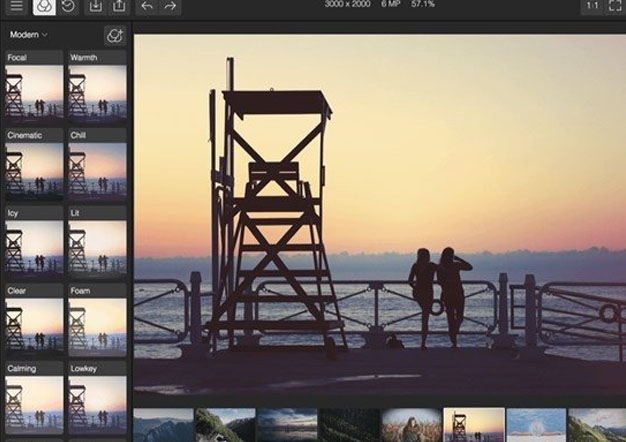Apply the Warmth preset
Screen dimensions: 626x442
97,92
